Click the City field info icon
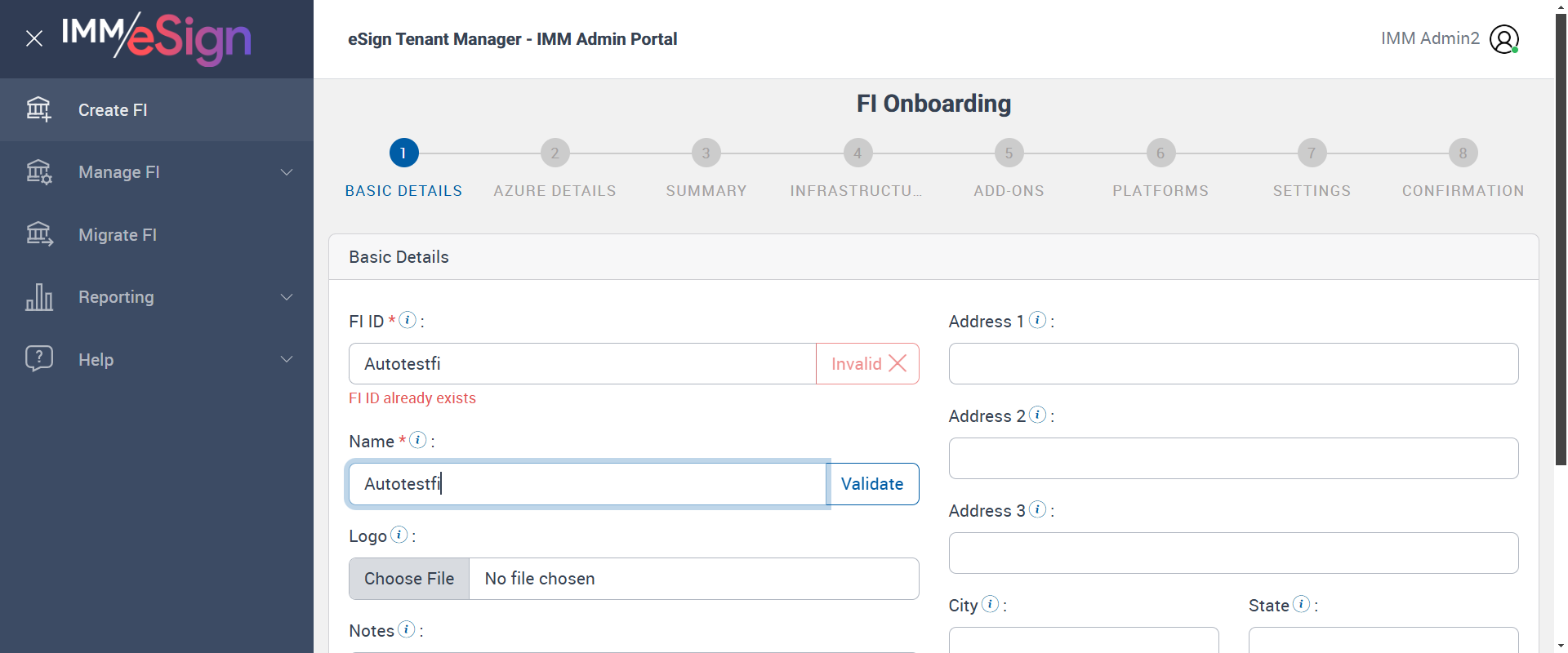 click(990, 604)
